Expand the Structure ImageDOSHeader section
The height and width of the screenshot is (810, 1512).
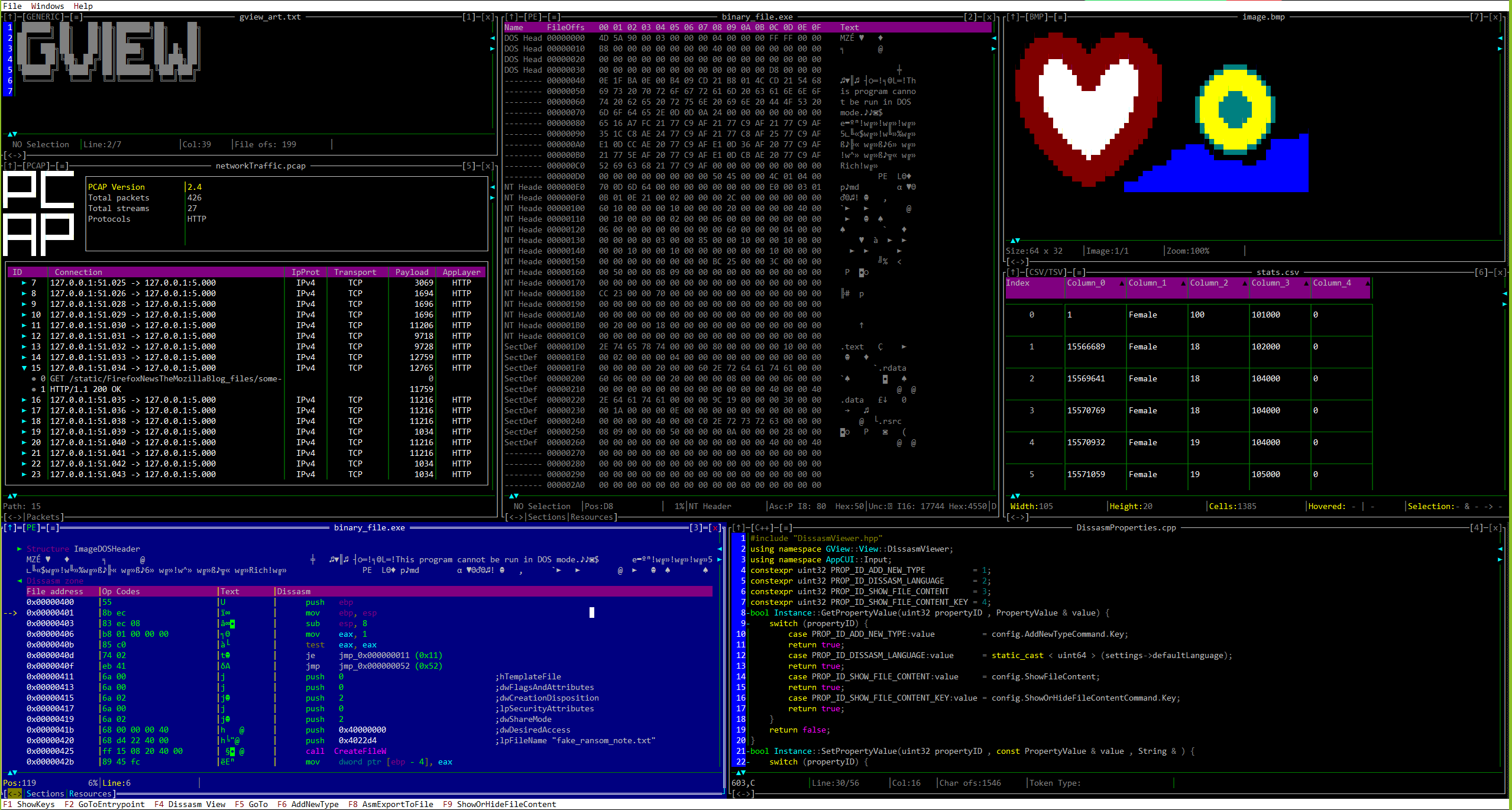tap(20, 549)
